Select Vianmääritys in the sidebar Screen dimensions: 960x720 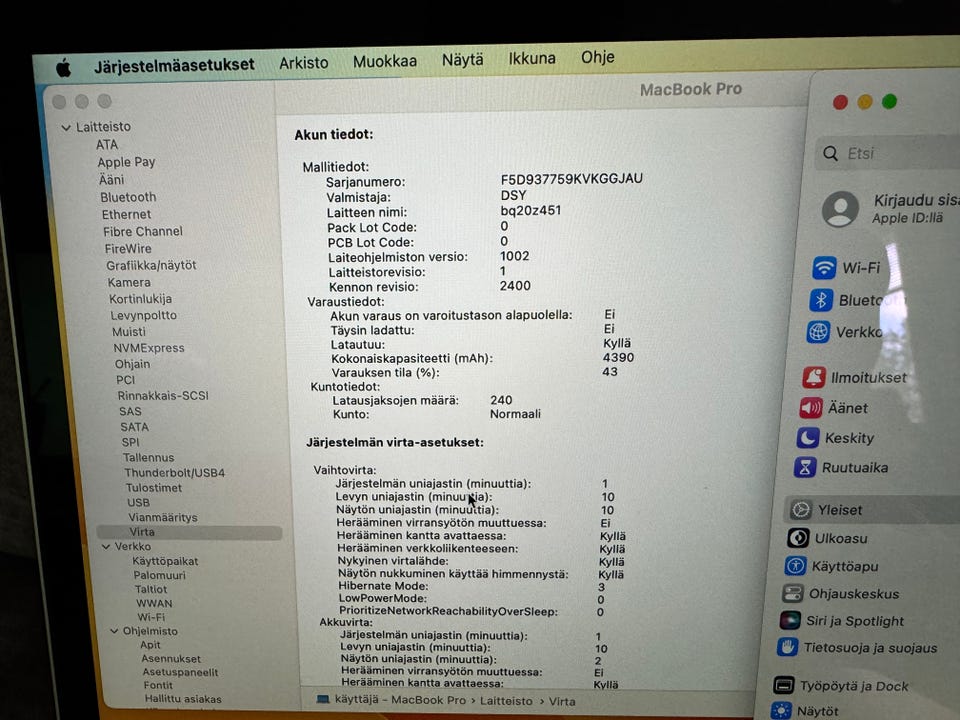pos(163,517)
